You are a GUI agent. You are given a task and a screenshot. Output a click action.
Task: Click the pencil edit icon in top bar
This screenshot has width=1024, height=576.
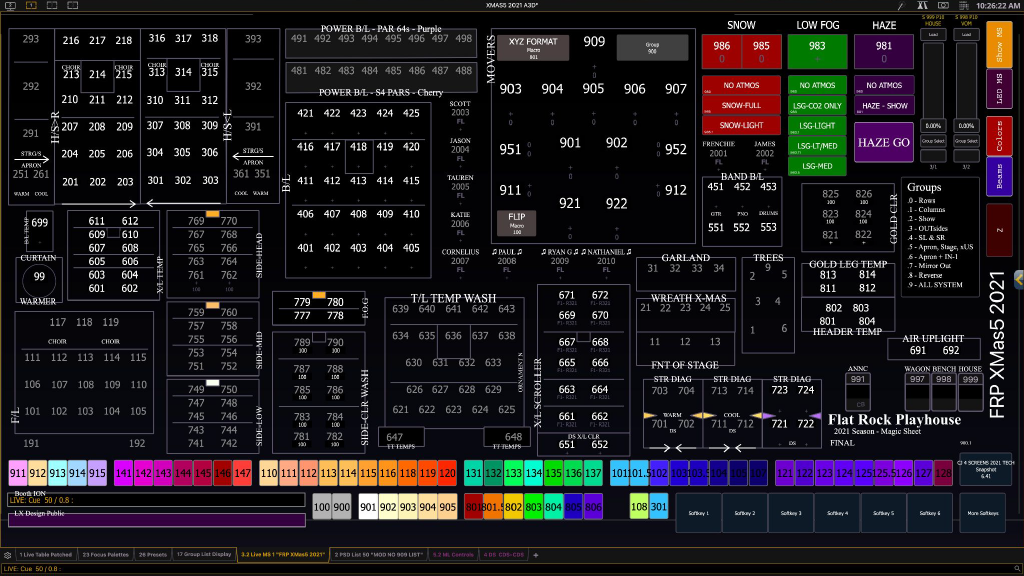click(x=901, y=5)
